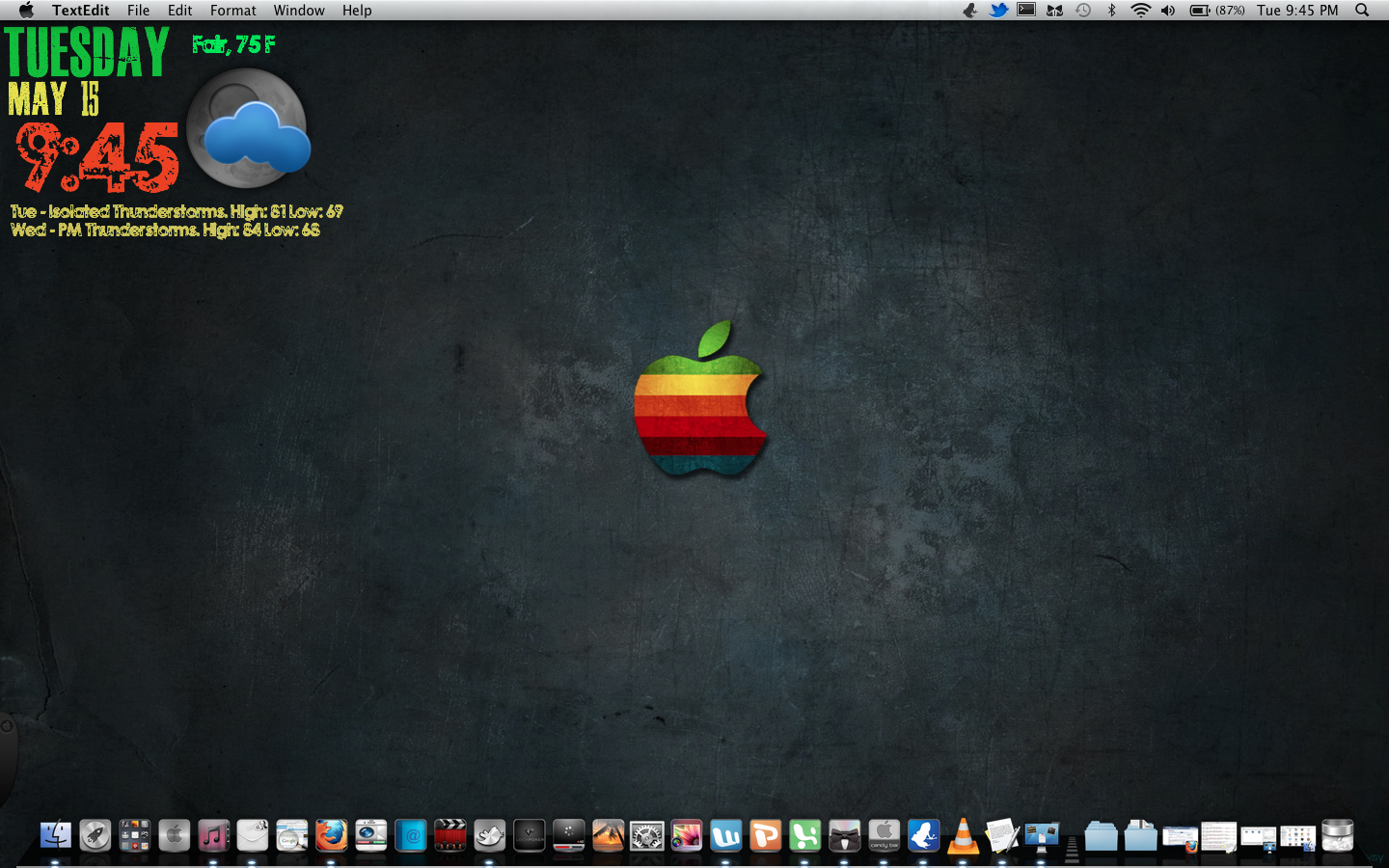Open Time Machine menu bar icon
The width and height of the screenshot is (1389, 868).
click(1083, 10)
